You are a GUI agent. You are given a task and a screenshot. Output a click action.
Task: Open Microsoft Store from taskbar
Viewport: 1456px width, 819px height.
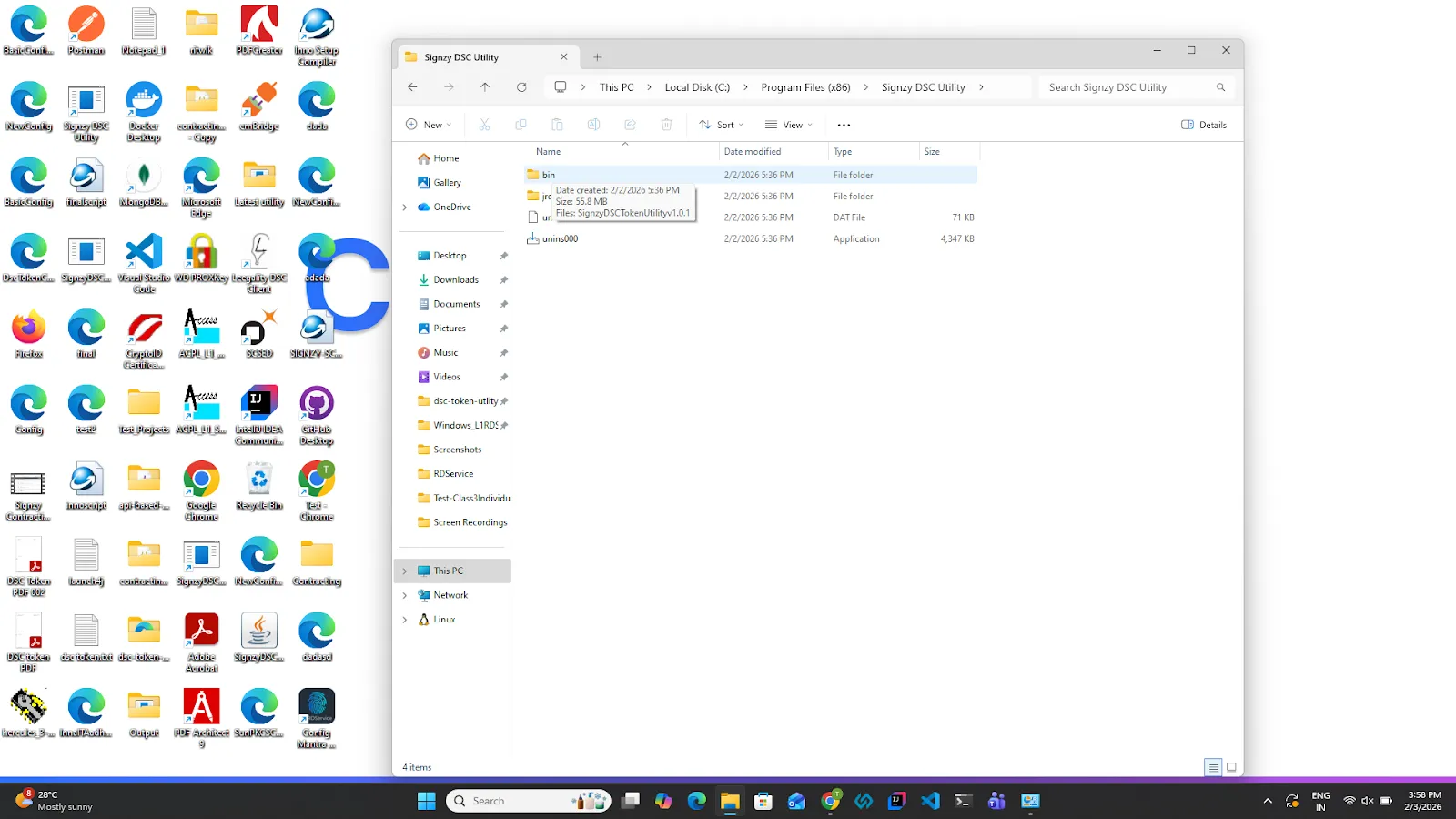763,801
